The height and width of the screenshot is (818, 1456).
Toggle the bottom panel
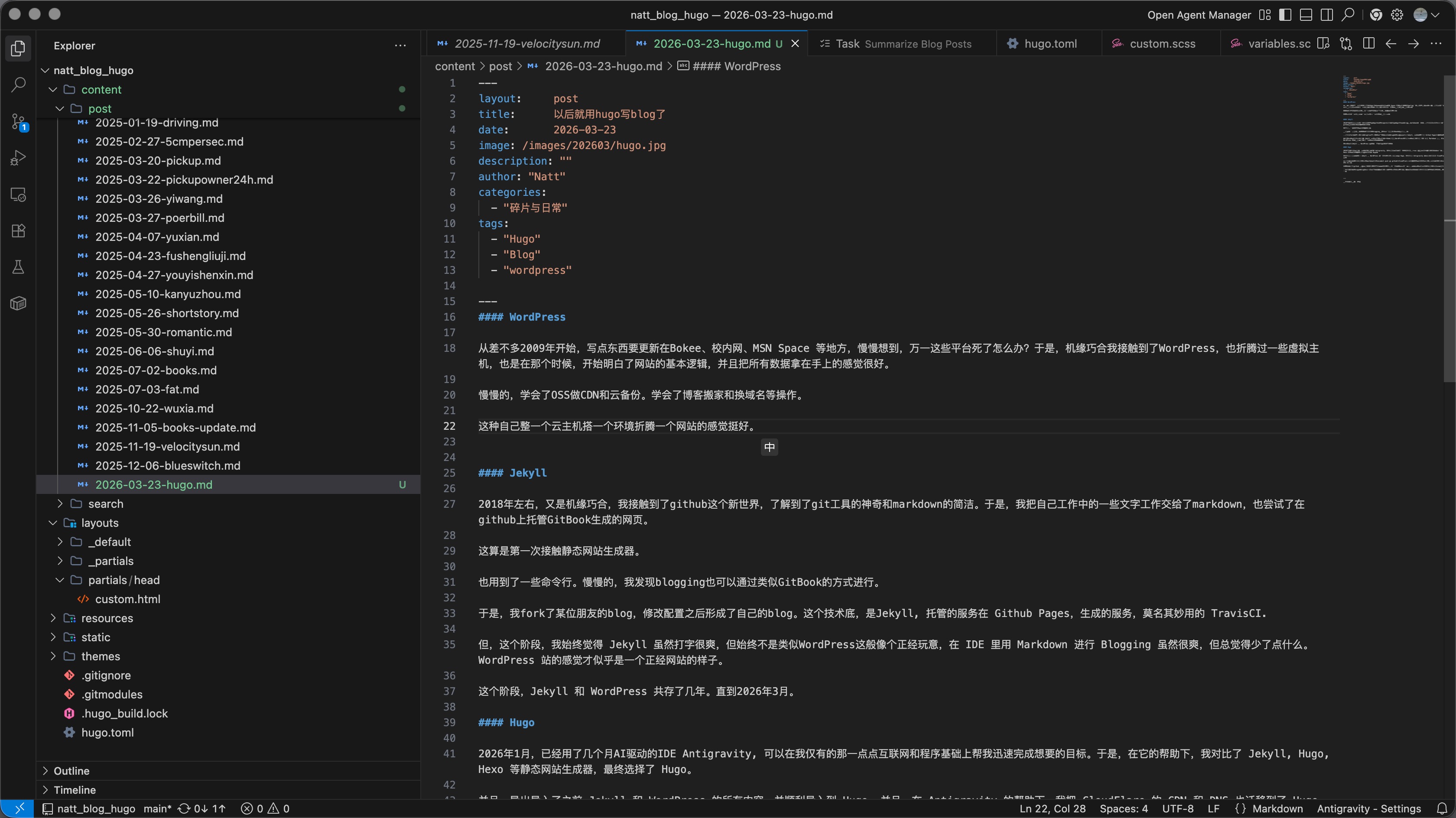pos(1306,15)
